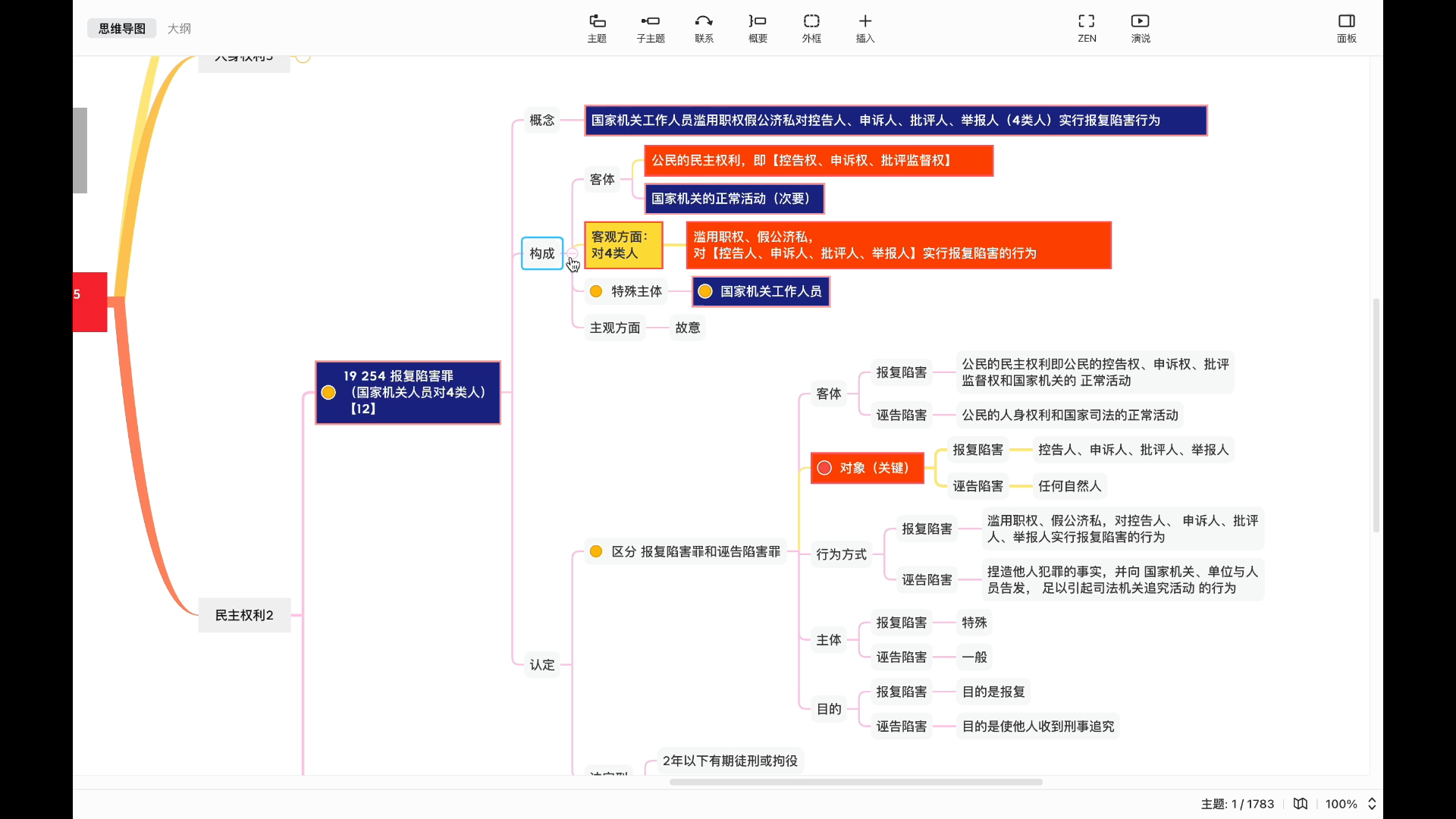Click the horizontal scrollbar thumb
The image size is (1456, 819).
point(855,782)
